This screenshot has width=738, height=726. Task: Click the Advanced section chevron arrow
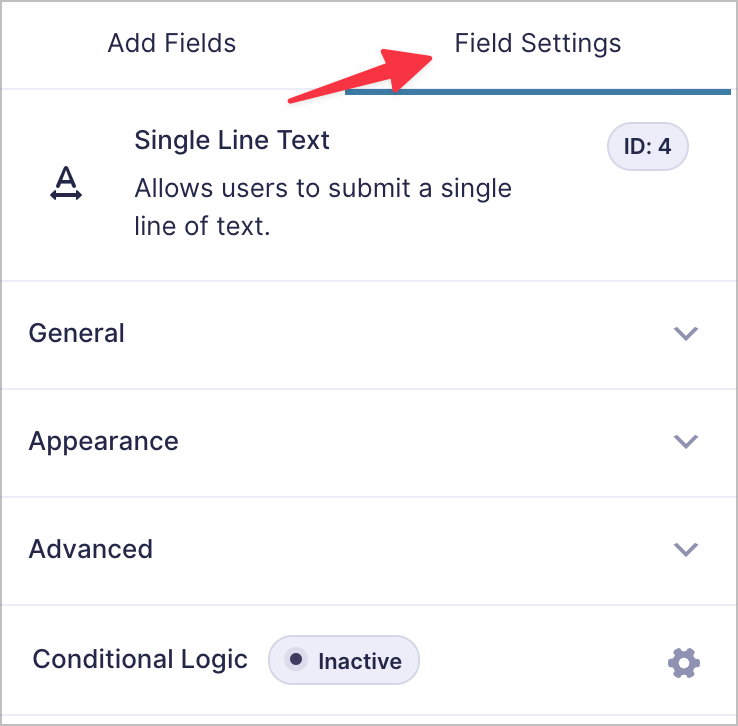coord(685,549)
